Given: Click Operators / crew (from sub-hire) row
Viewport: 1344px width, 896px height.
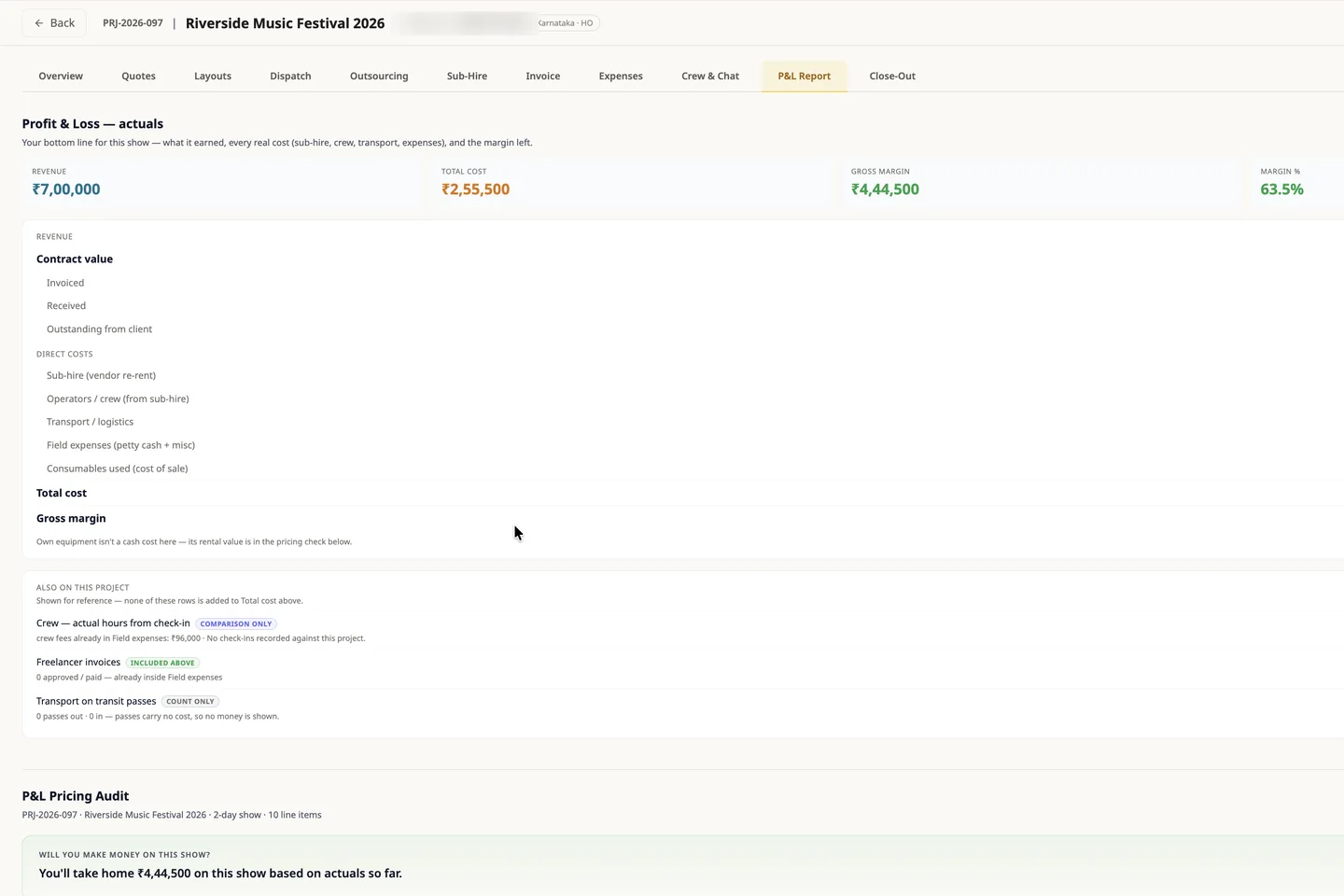Looking at the screenshot, I should (x=690, y=399).
